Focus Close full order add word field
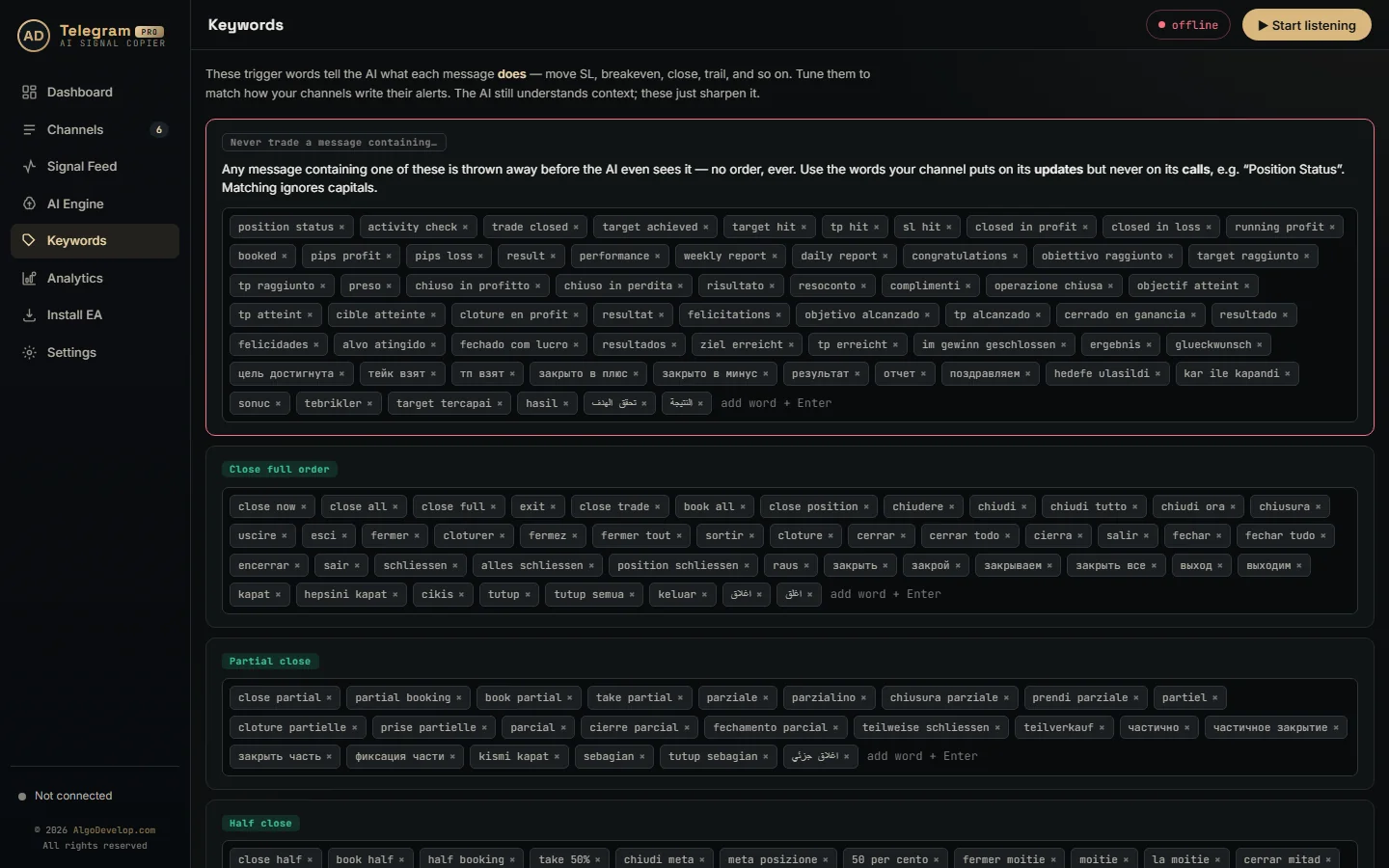The height and width of the screenshot is (868, 1389). click(x=885, y=594)
